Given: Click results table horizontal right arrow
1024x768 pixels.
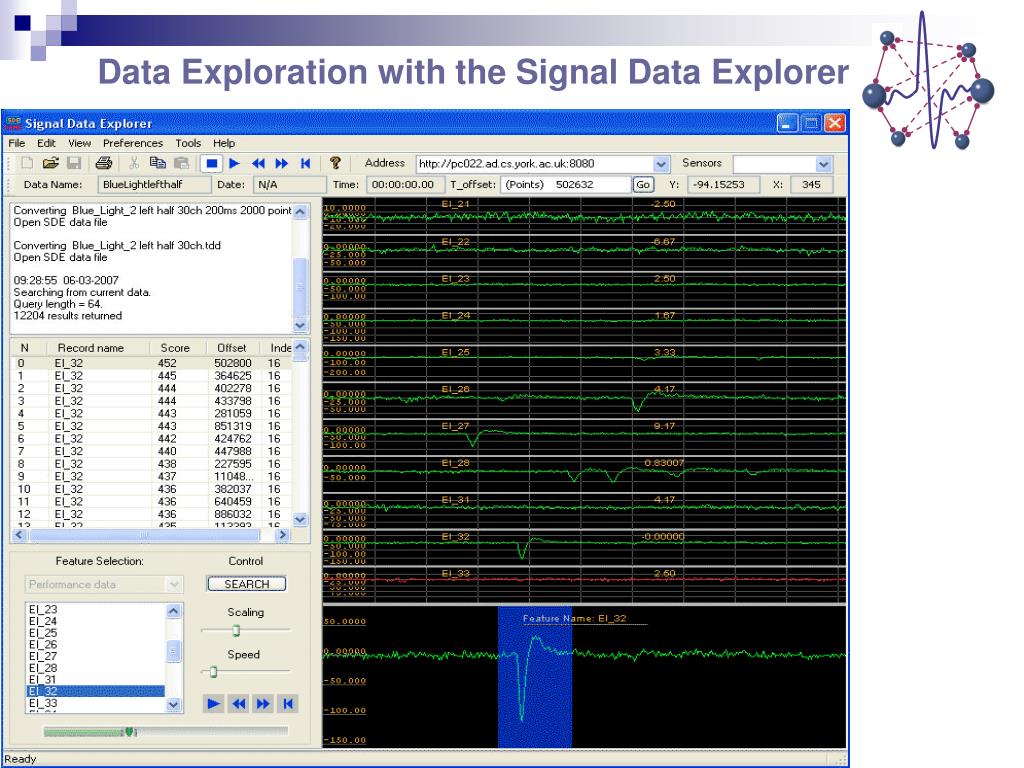Looking at the screenshot, I should point(282,535).
